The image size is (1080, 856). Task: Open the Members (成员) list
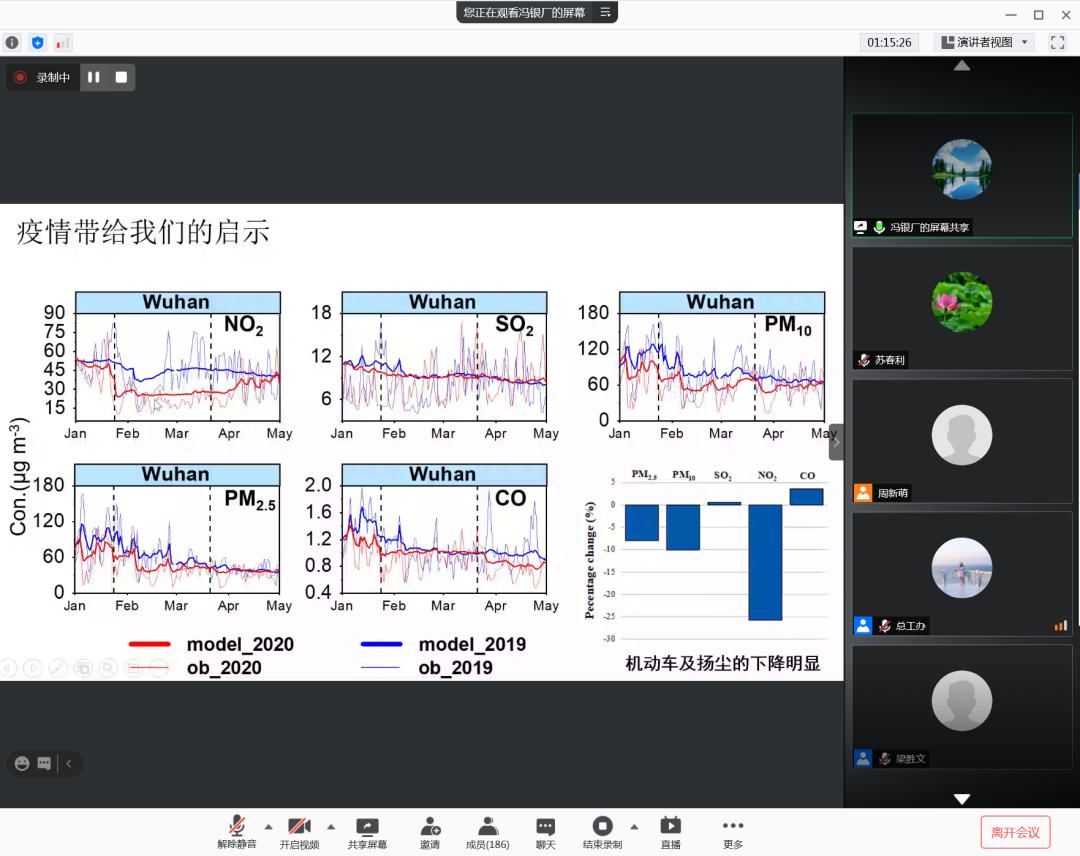pyautogui.click(x=487, y=832)
